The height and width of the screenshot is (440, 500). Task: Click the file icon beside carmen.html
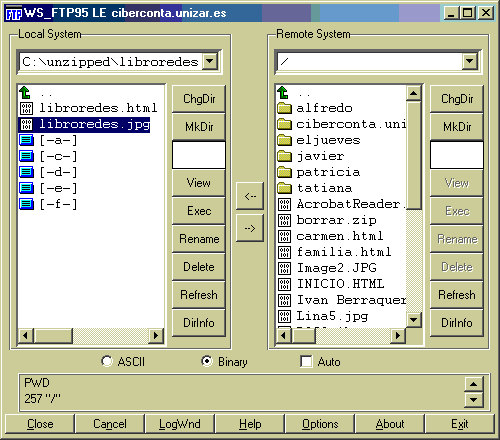pyautogui.click(x=284, y=236)
